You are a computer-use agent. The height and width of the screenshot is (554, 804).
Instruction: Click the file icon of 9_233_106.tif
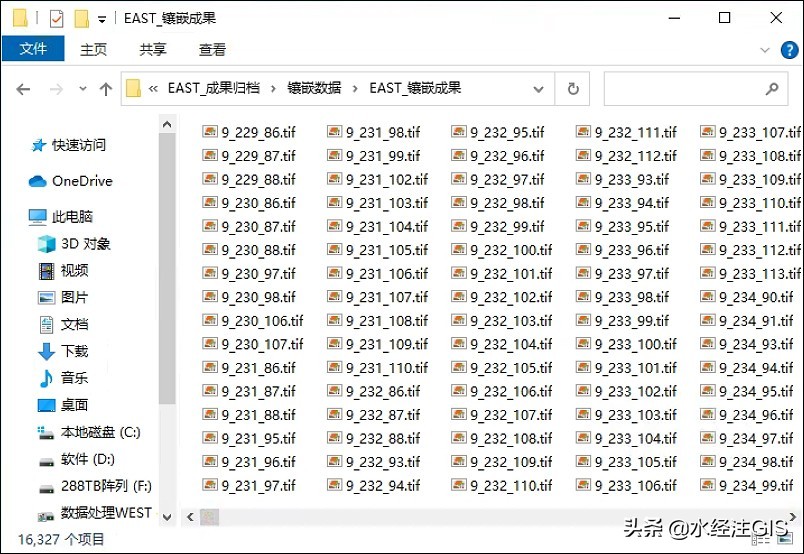coord(584,484)
